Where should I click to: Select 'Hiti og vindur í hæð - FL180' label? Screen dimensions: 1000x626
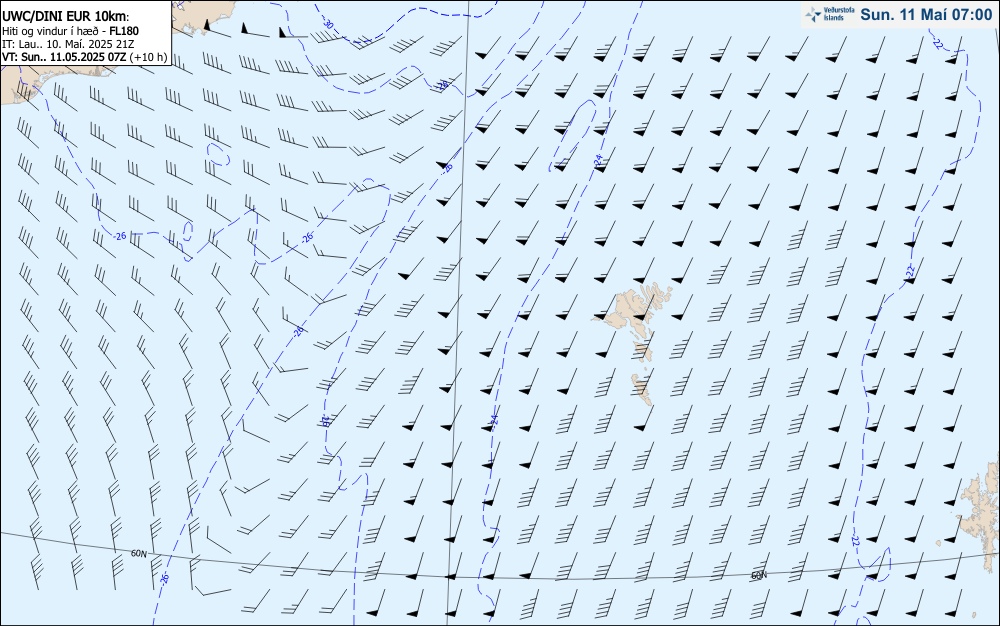click(70, 31)
